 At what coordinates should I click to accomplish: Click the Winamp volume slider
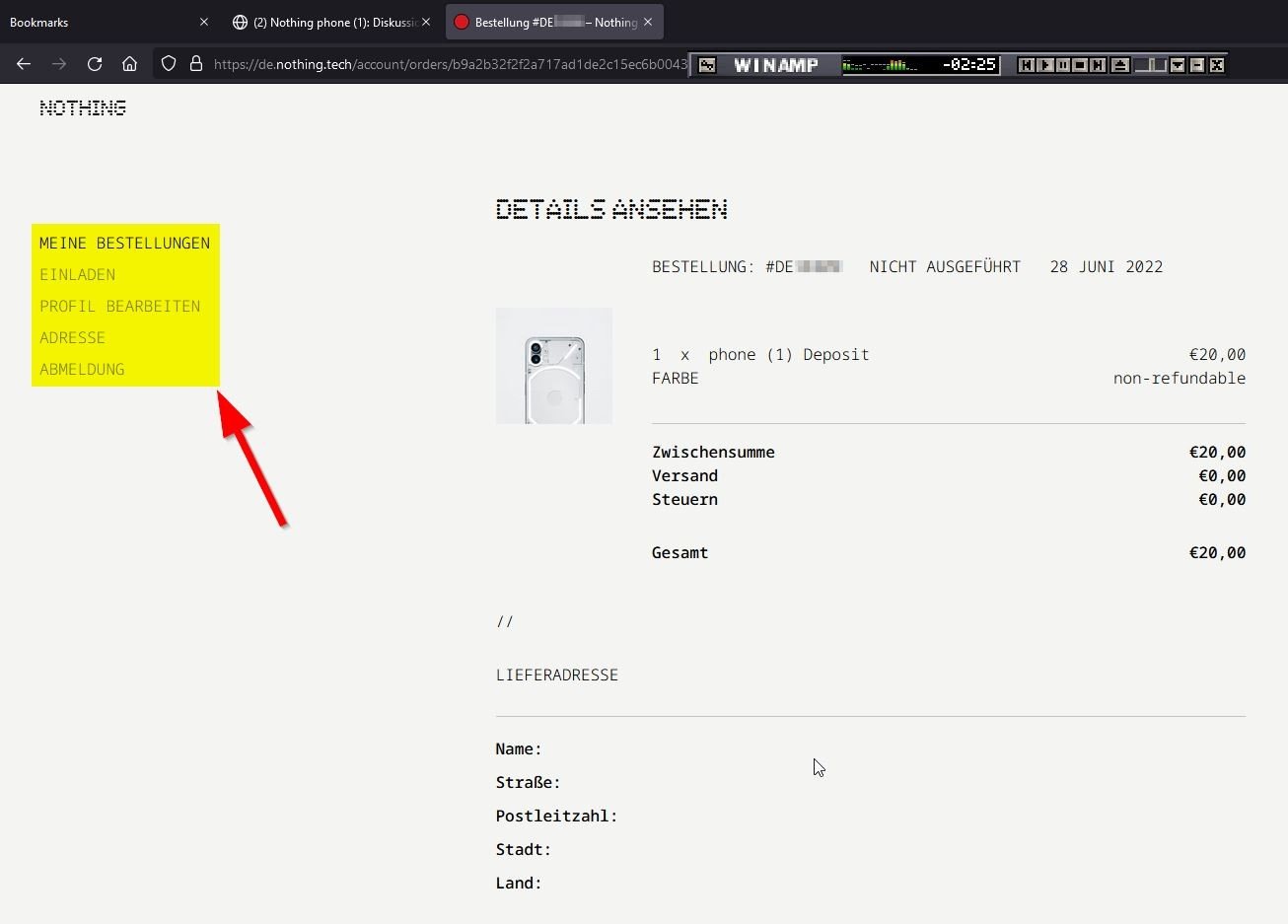pyautogui.click(x=1150, y=65)
